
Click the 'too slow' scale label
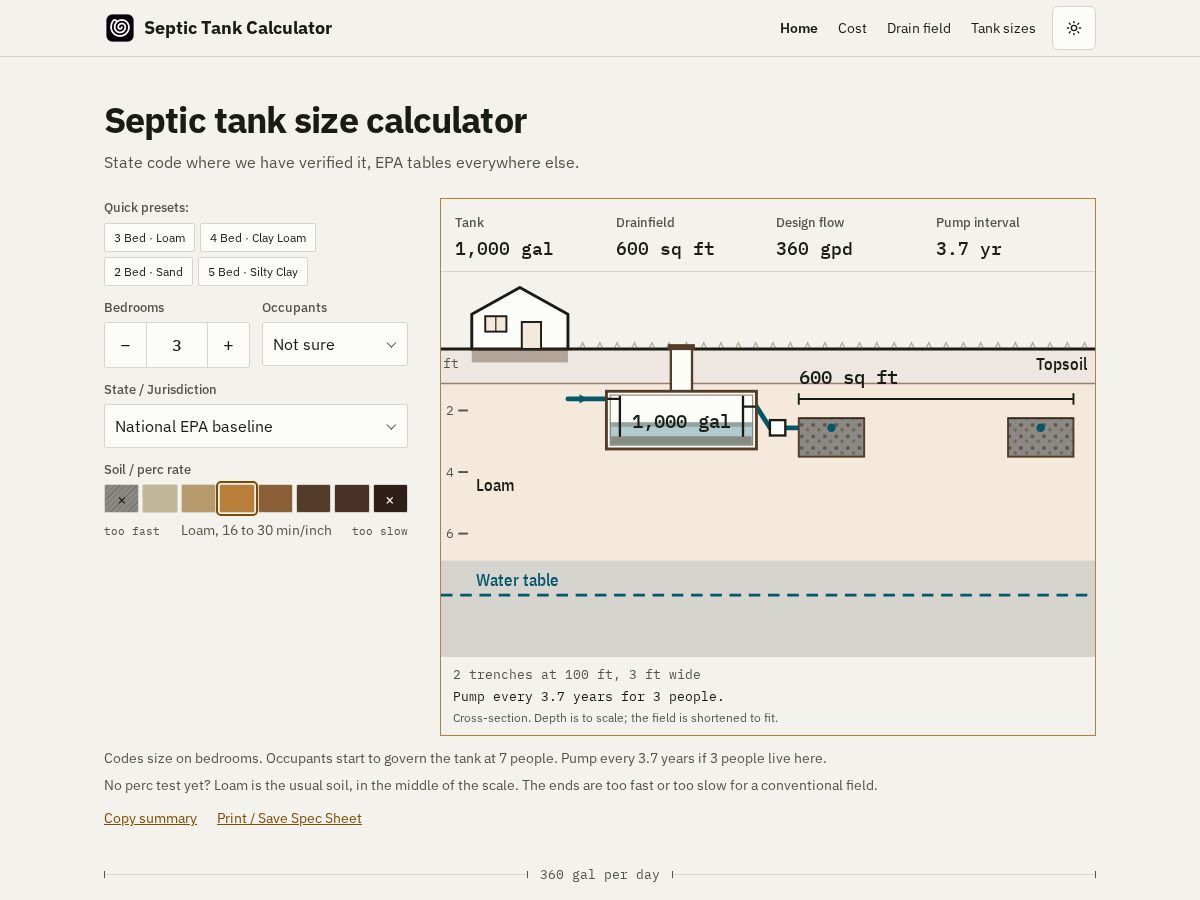click(x=380, y=531)
